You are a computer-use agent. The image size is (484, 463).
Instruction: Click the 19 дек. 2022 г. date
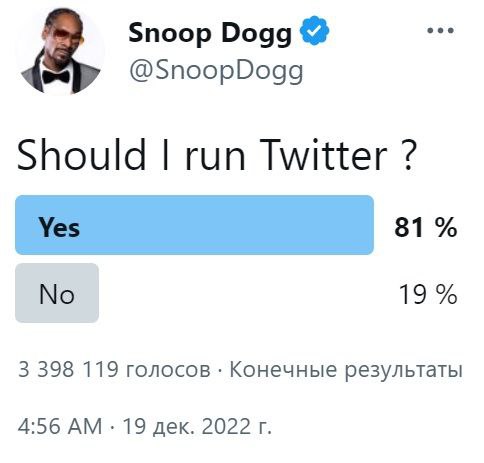point(197,427)
